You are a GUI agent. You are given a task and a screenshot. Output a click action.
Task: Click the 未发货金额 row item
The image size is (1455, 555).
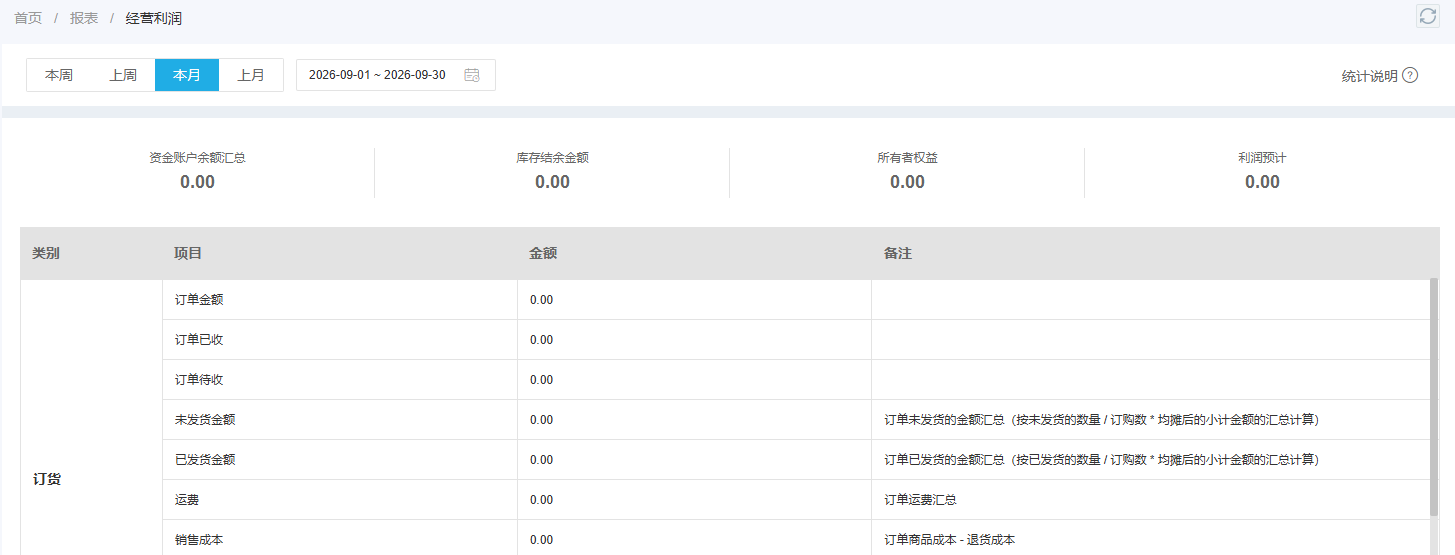205,420
